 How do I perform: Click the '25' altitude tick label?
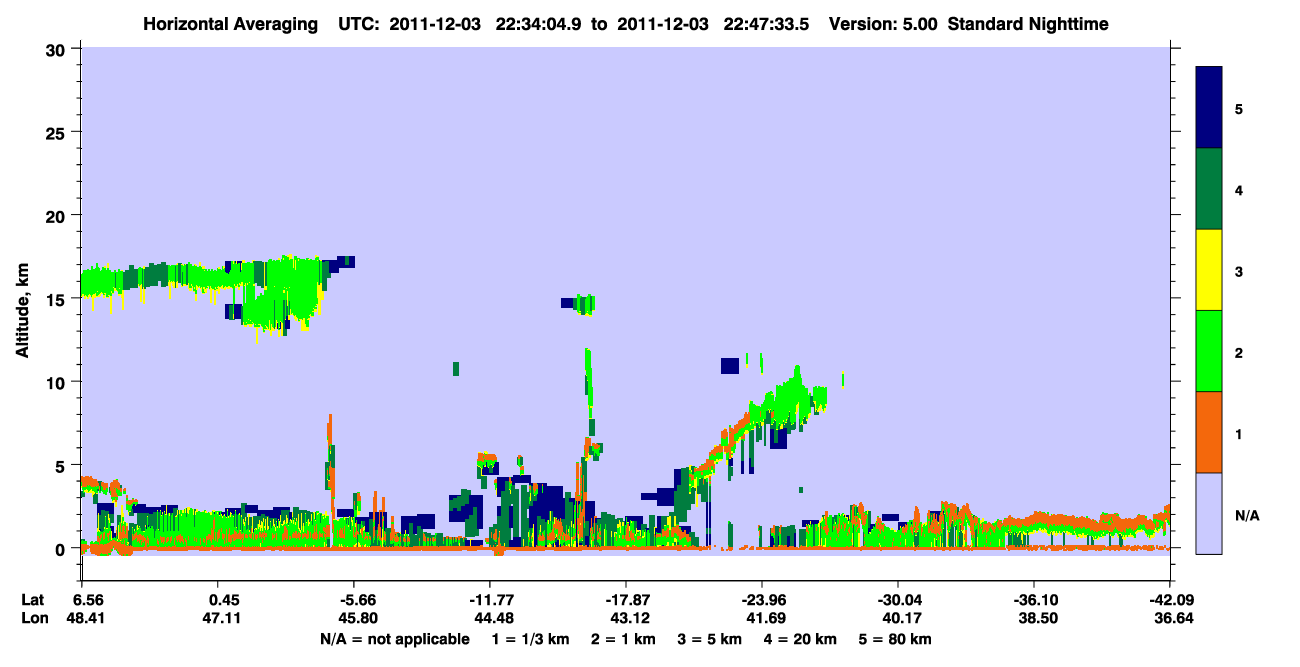point(58,132)
